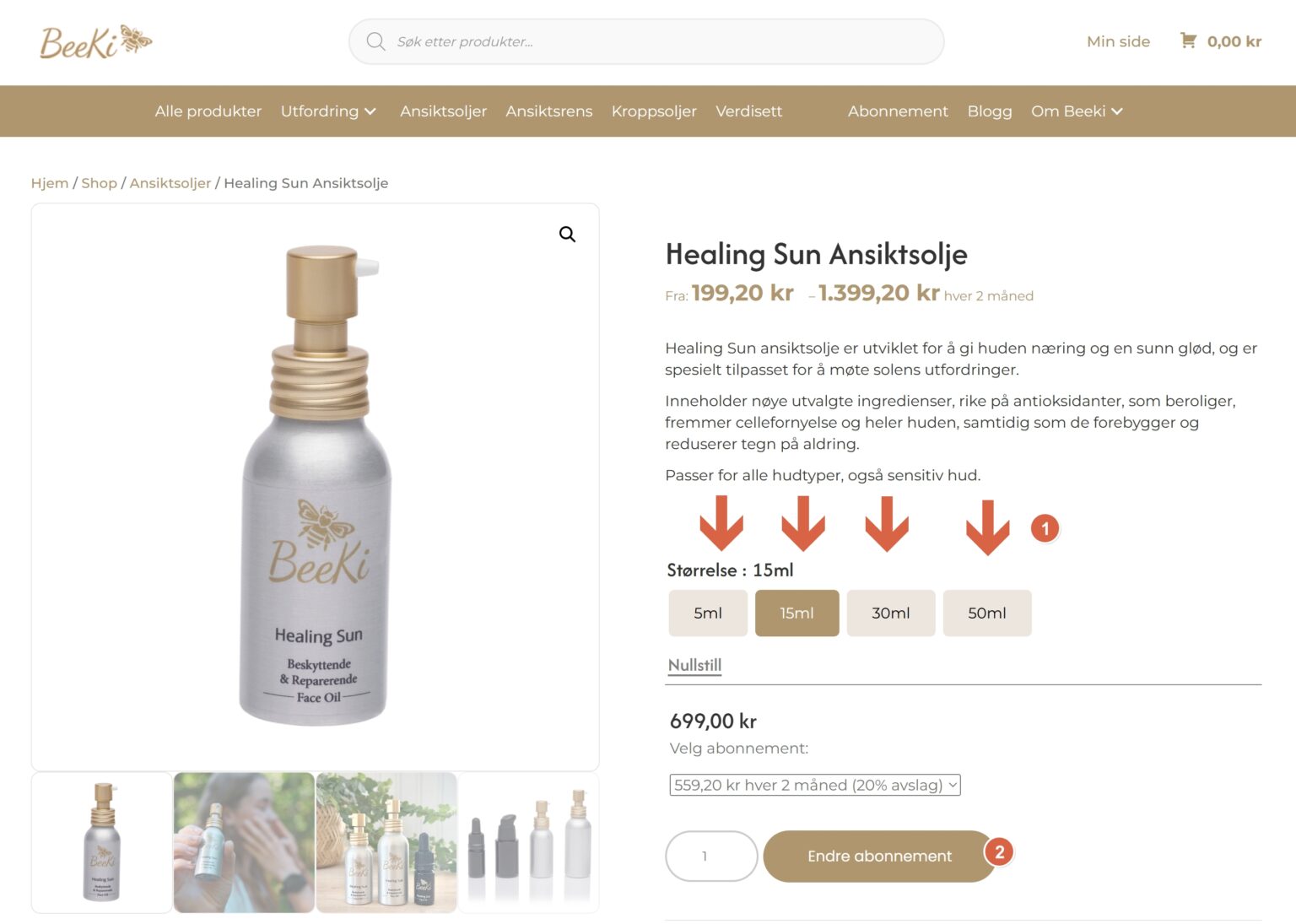This screenshot has height=924, width=1296.
Task: Expand the Utfordring menu dropdown
Action: (329, 111)
